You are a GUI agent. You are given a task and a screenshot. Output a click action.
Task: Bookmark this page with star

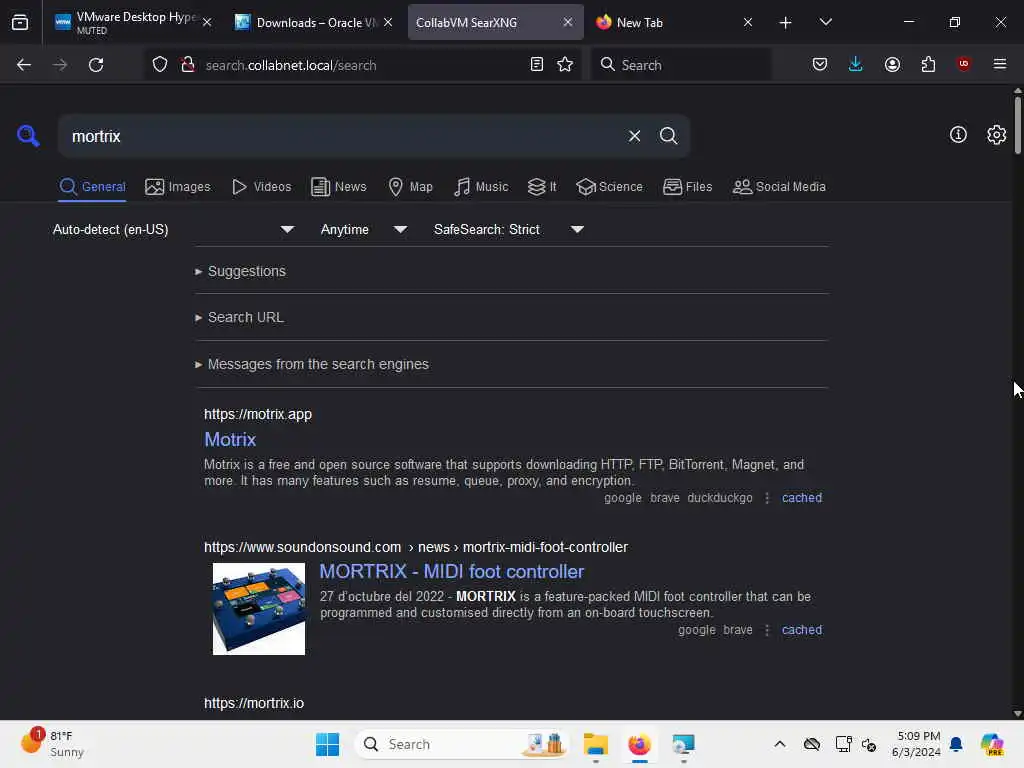(565, 65)
